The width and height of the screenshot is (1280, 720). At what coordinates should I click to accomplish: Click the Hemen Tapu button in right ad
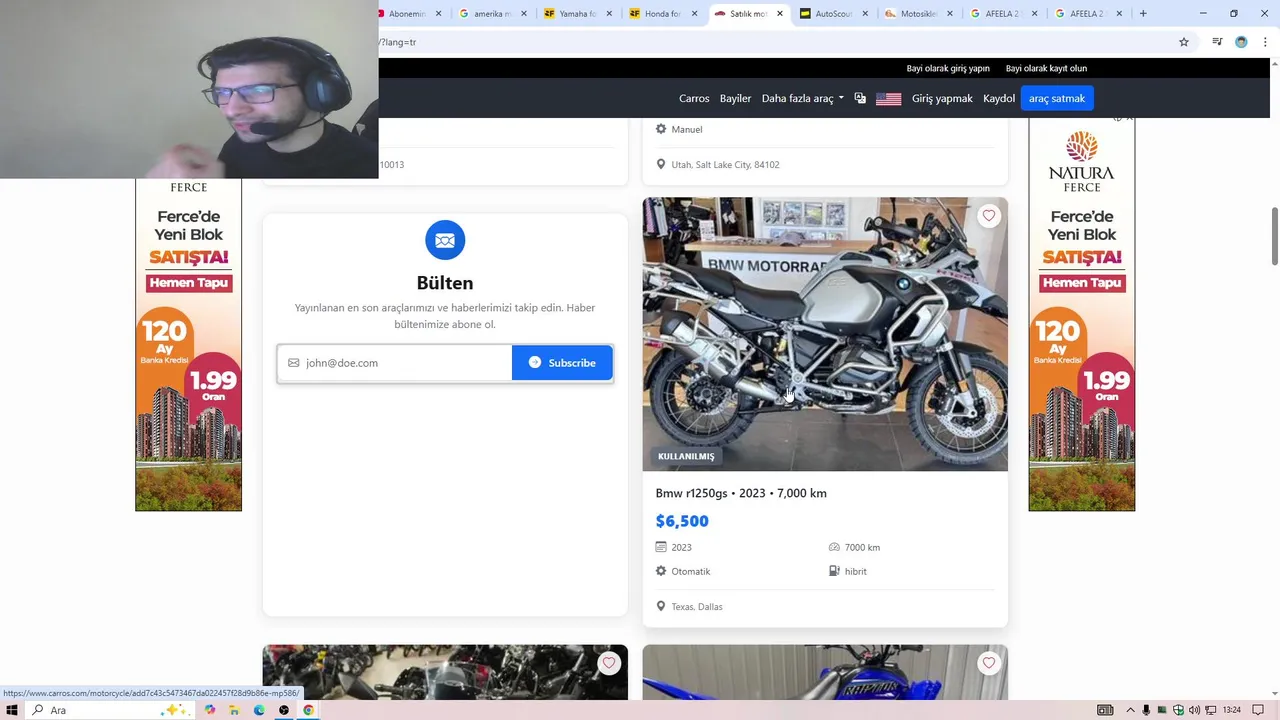pyautogui.click(x=1082, y=283)
